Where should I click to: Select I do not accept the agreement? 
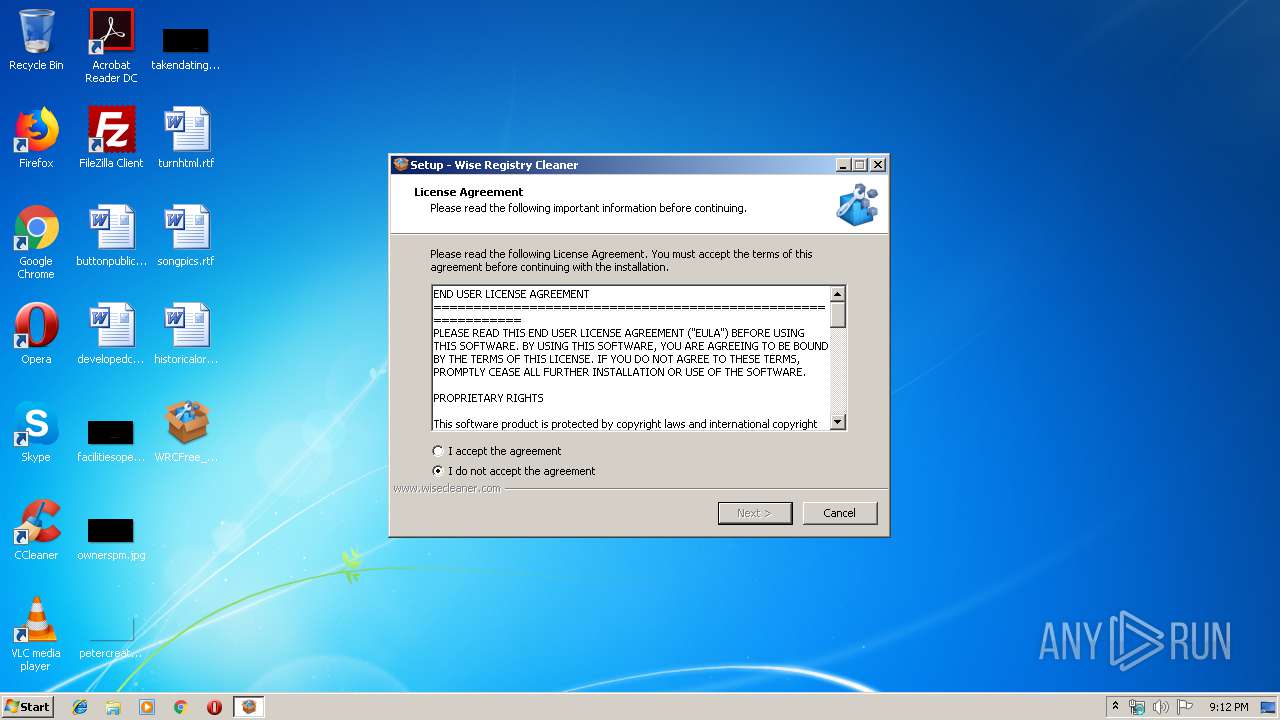(x=514, y=471)
